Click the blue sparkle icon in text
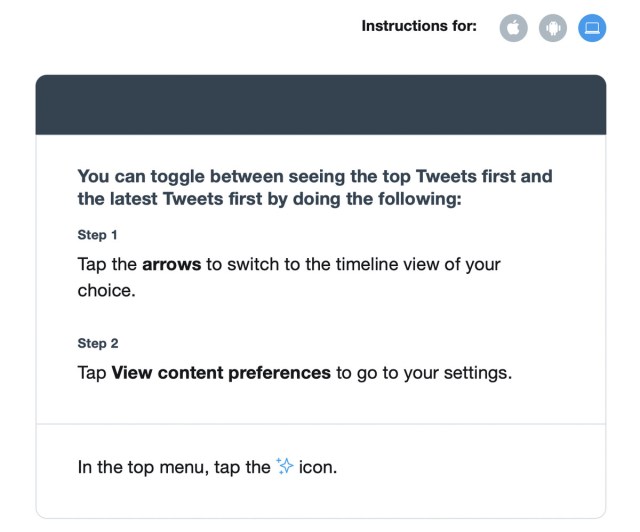Screen dimensions: 640x532 [x=284, y=466]
